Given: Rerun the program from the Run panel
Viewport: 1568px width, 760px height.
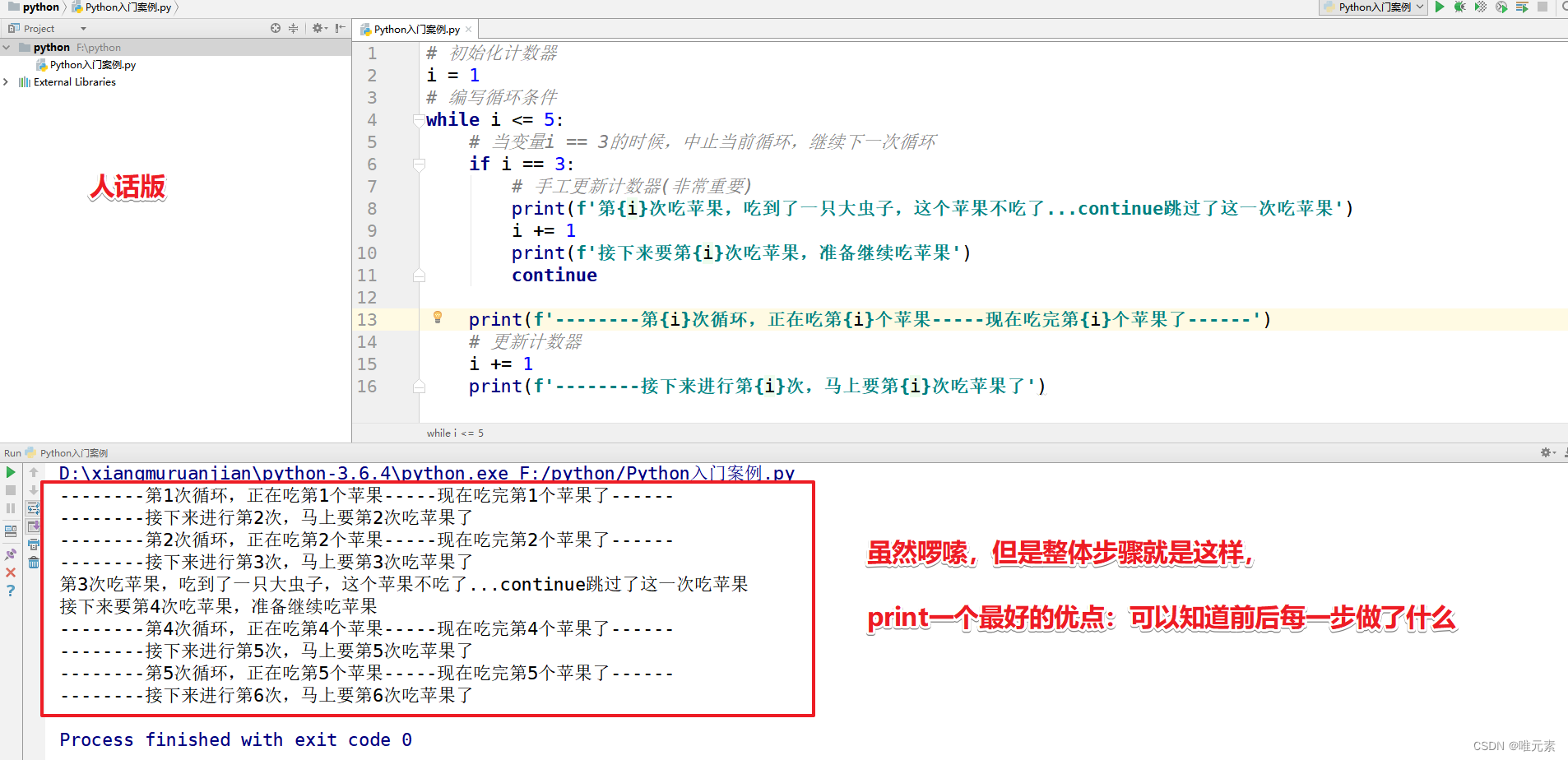Looking at the screenshot, I should click(11, 472).
